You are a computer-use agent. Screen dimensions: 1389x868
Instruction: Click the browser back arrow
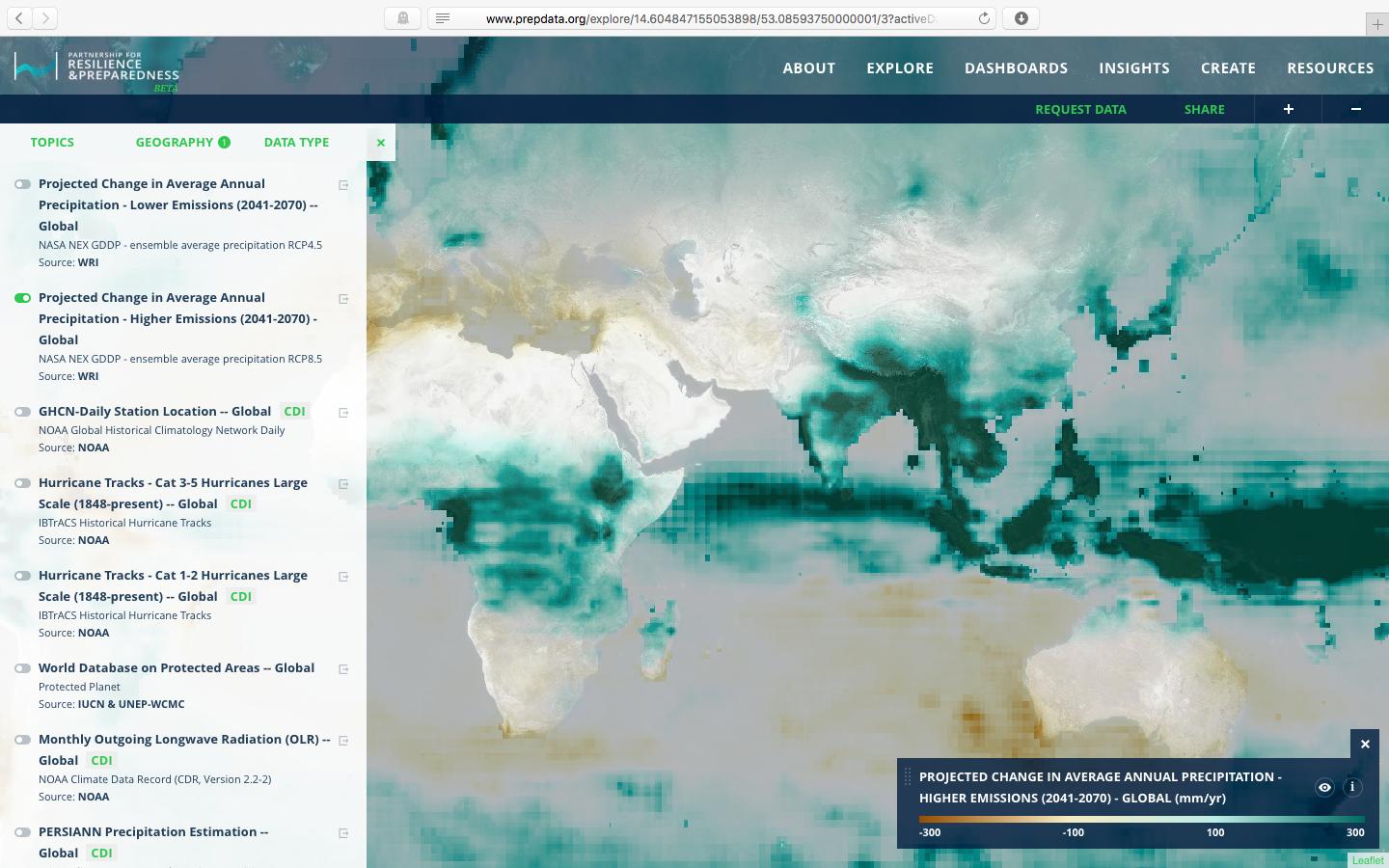19,17
